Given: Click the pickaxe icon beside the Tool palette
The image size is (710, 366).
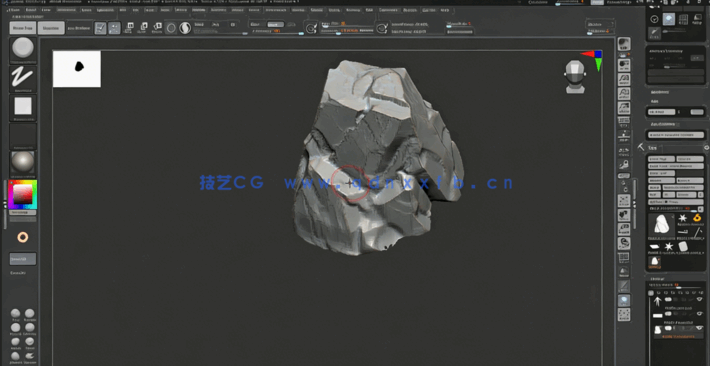Looking at the screenshot, I should tap(640, 147).
